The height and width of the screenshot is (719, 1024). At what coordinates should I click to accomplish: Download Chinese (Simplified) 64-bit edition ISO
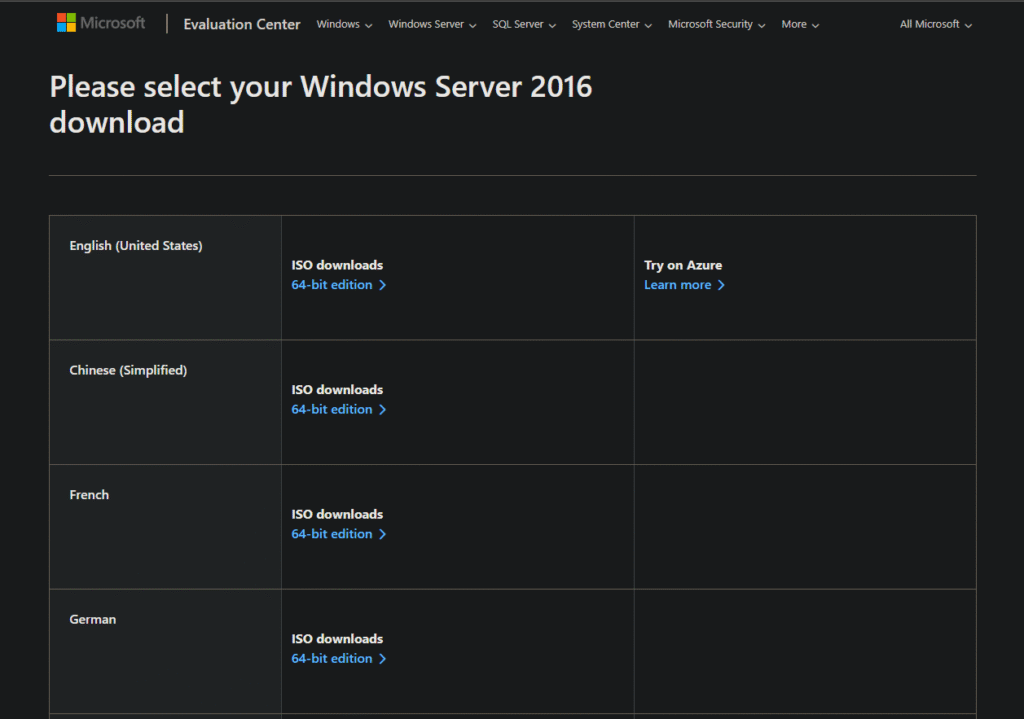pyautogui.click(x=339, y=409)
